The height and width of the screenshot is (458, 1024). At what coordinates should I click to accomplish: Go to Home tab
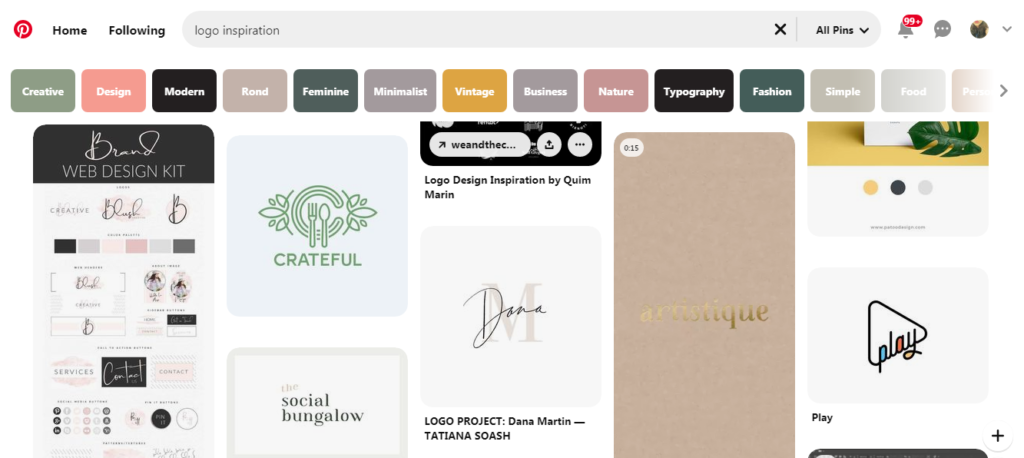coord(70,30)
